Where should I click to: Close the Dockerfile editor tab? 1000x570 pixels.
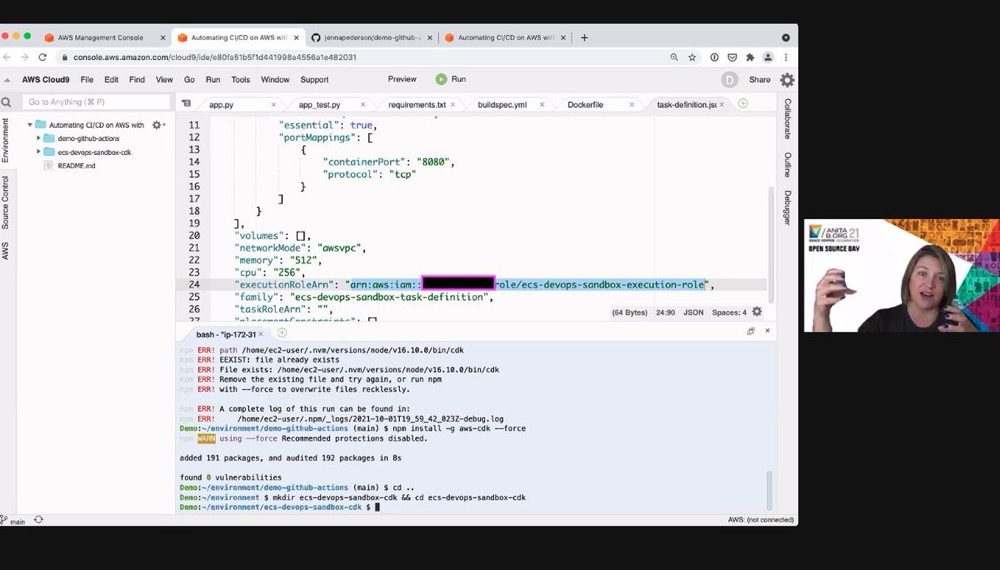click(632, 105)
